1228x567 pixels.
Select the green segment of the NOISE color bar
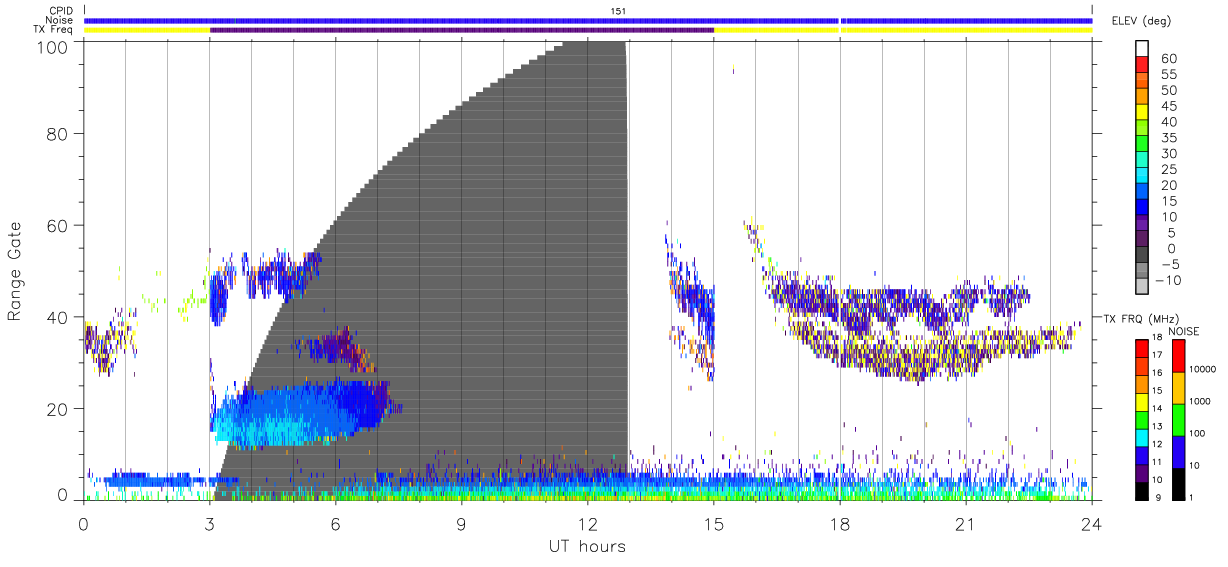tap(1178, 419)
